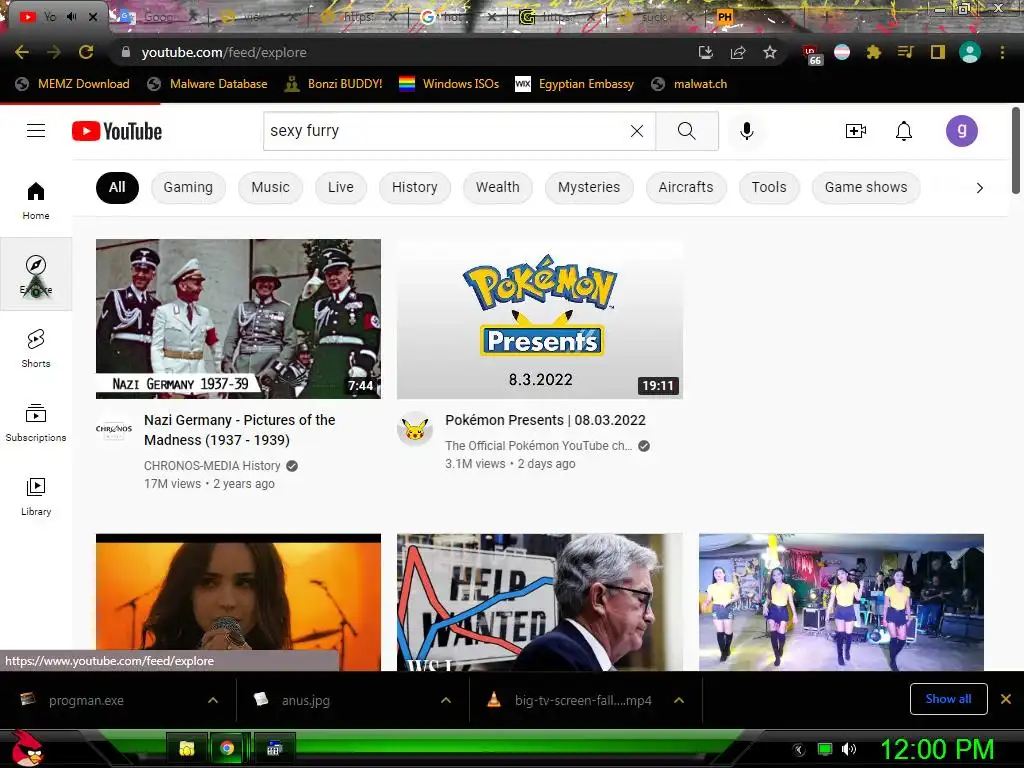Click the install app icon in address bar
This screenshot has width=1024, height=768.
705,52
